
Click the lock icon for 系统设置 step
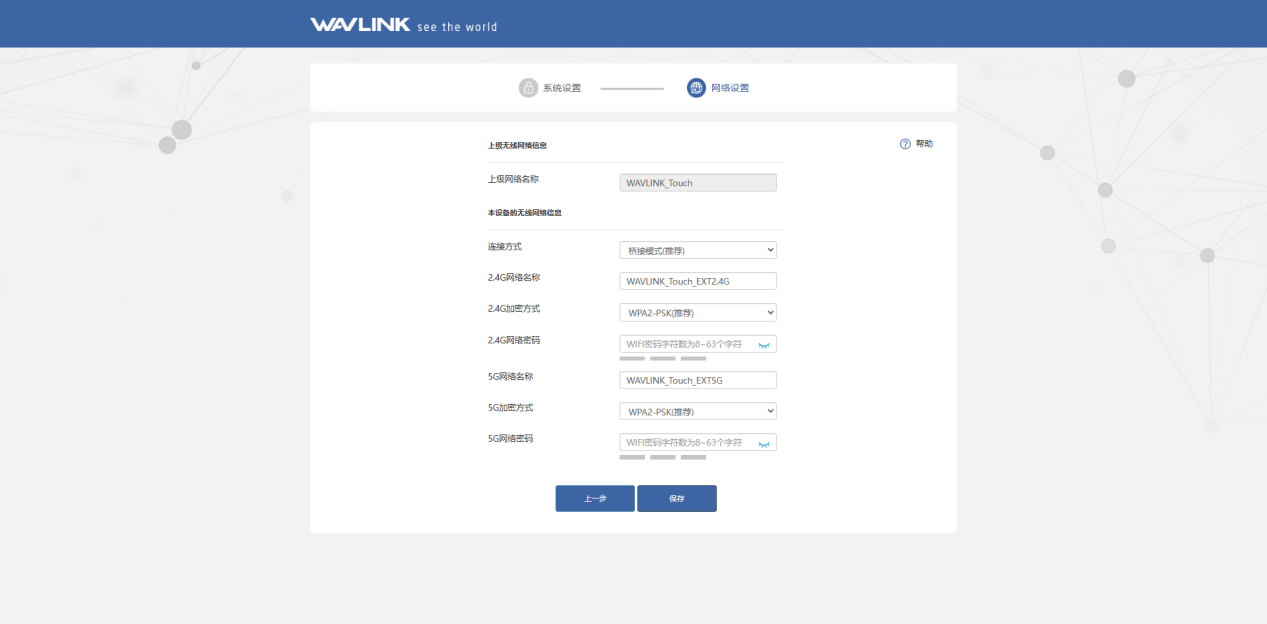[x=528, y=88]
